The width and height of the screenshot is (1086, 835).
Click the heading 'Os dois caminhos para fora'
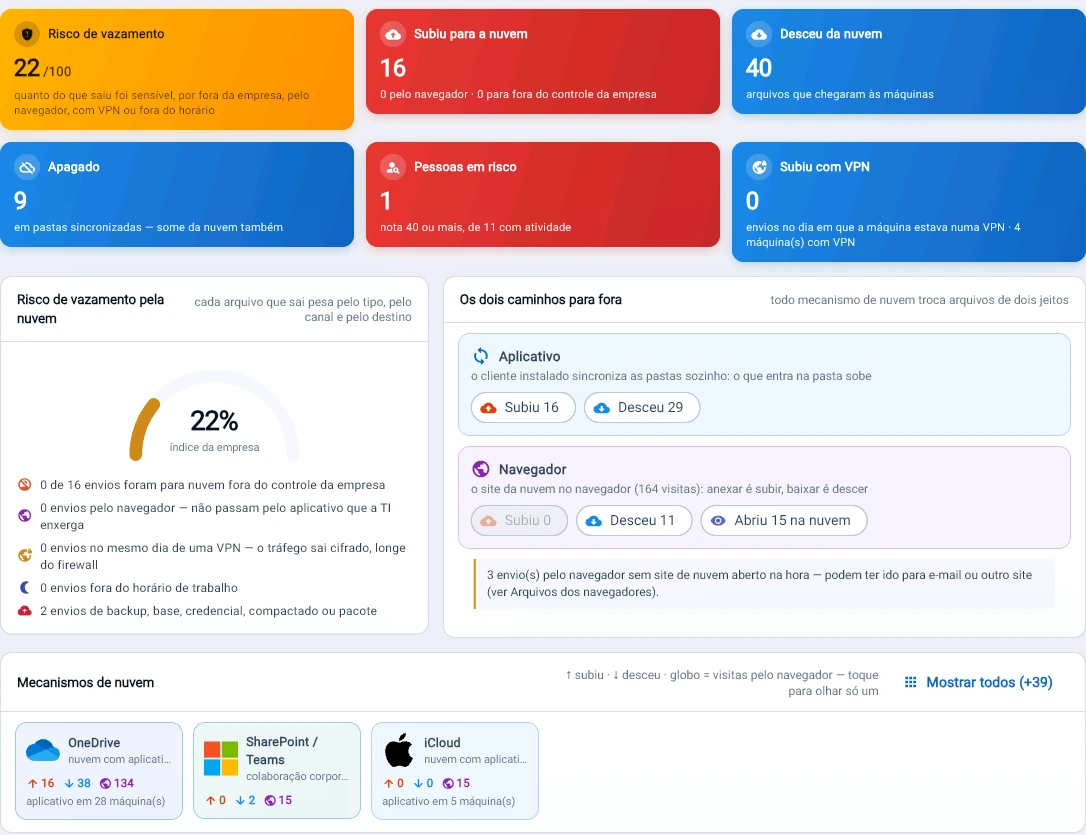pyautogui.click(x=541, y=300)
